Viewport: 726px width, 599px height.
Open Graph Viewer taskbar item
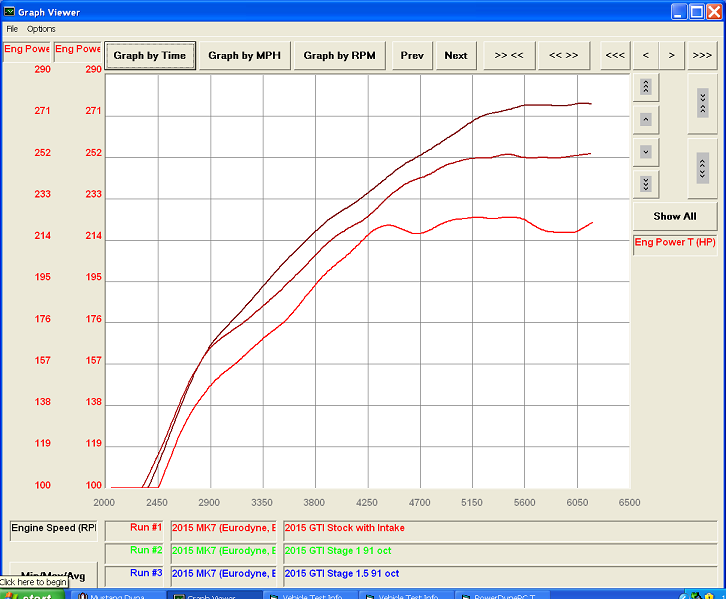[x=215, y=595]
